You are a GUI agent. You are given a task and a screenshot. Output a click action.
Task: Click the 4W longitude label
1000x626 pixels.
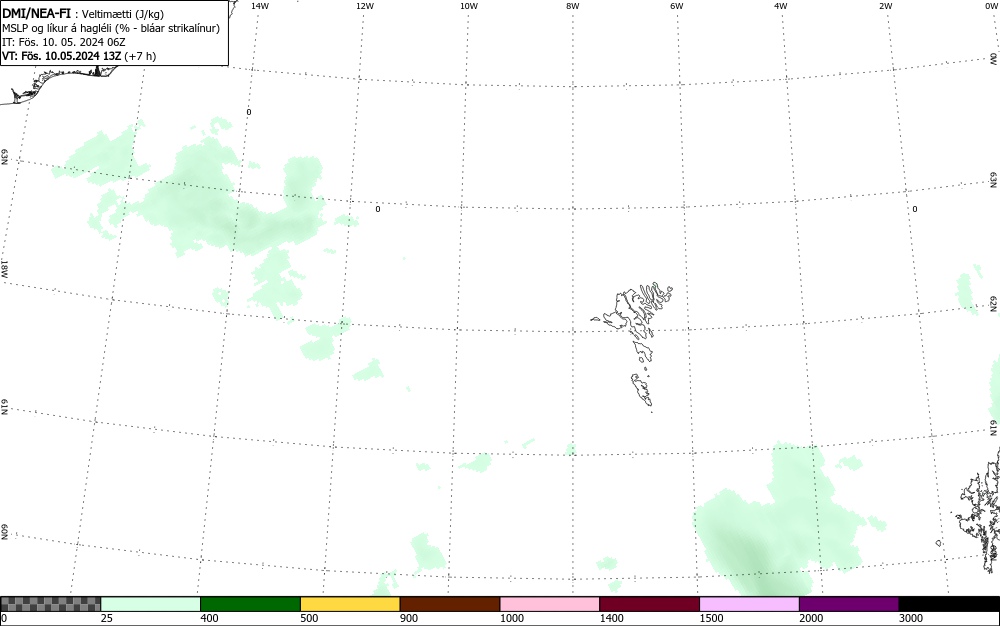781,6
